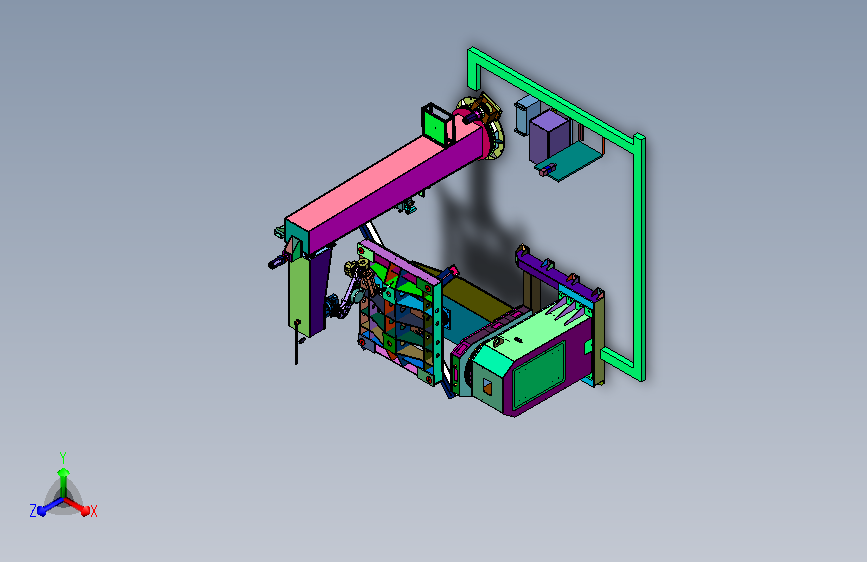Click the green Y axis arrow on triad

63,481
